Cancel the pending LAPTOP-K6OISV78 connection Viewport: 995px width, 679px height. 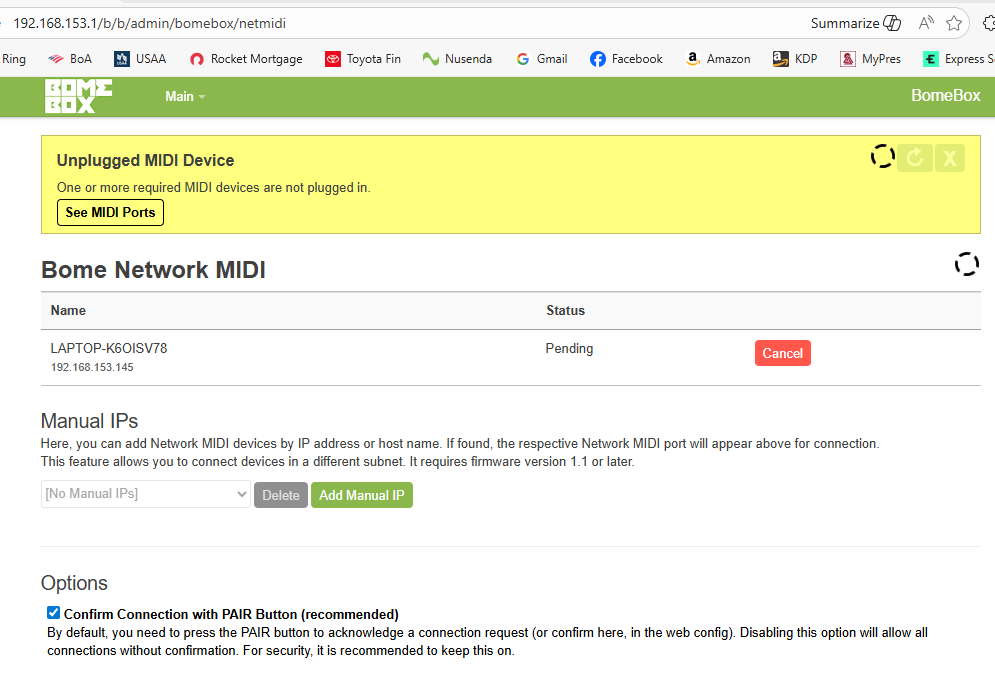coord(782,353)
